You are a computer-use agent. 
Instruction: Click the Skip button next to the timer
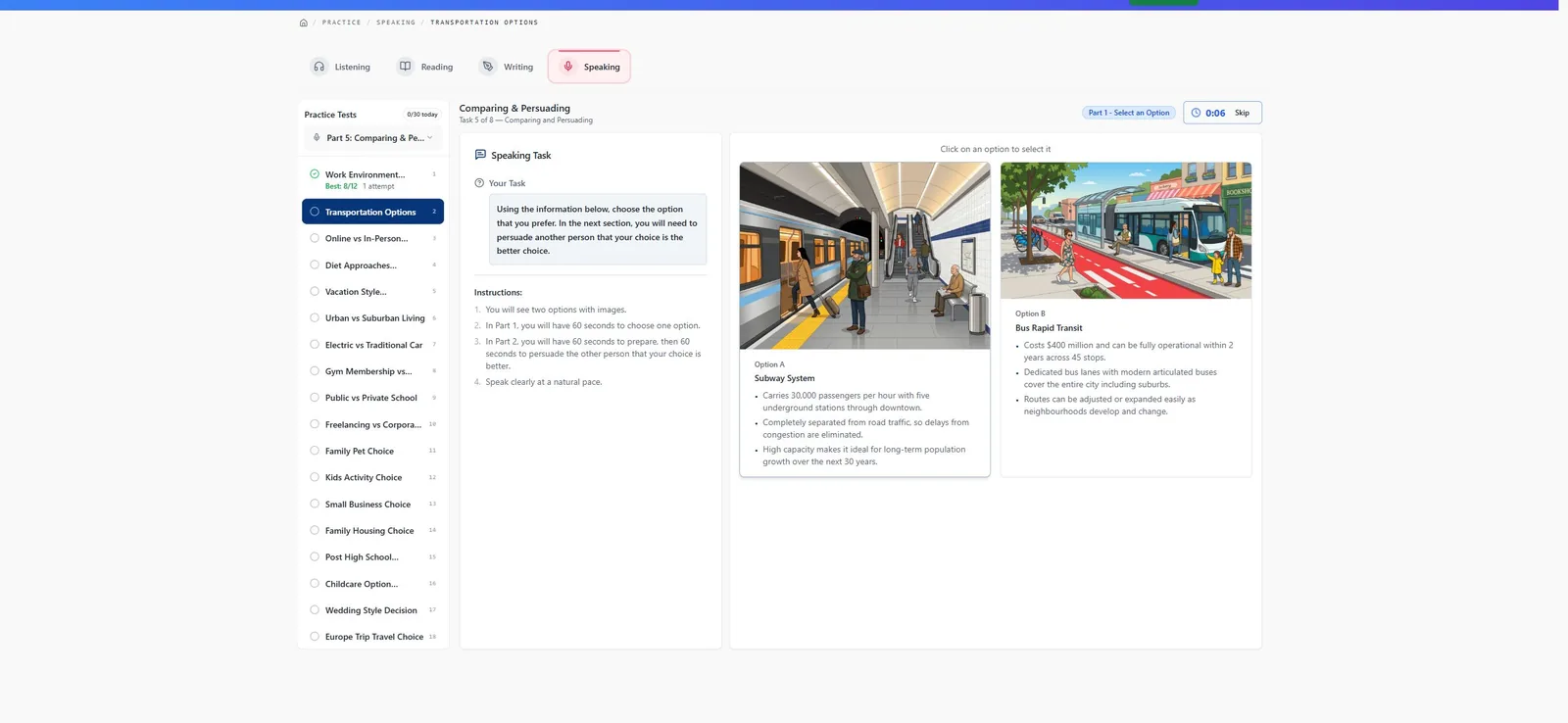(x=1242, y=113)
